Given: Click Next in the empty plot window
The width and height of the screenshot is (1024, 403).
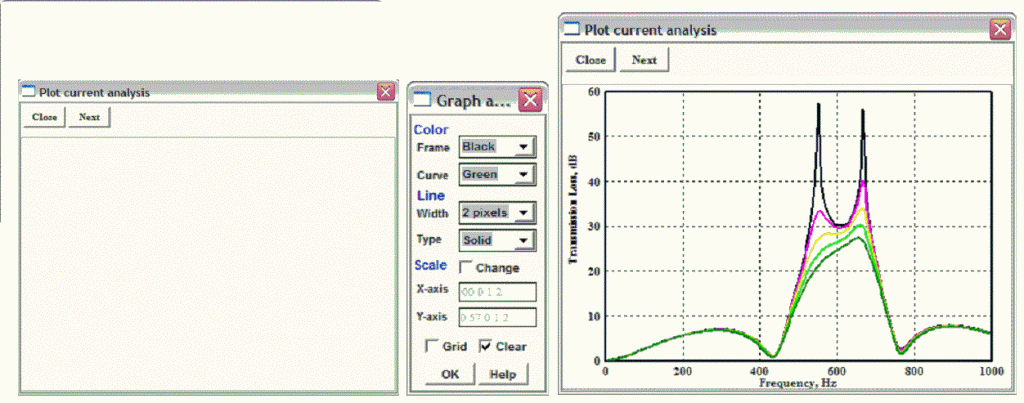Looking at the screenshot, I should [89, 117].
